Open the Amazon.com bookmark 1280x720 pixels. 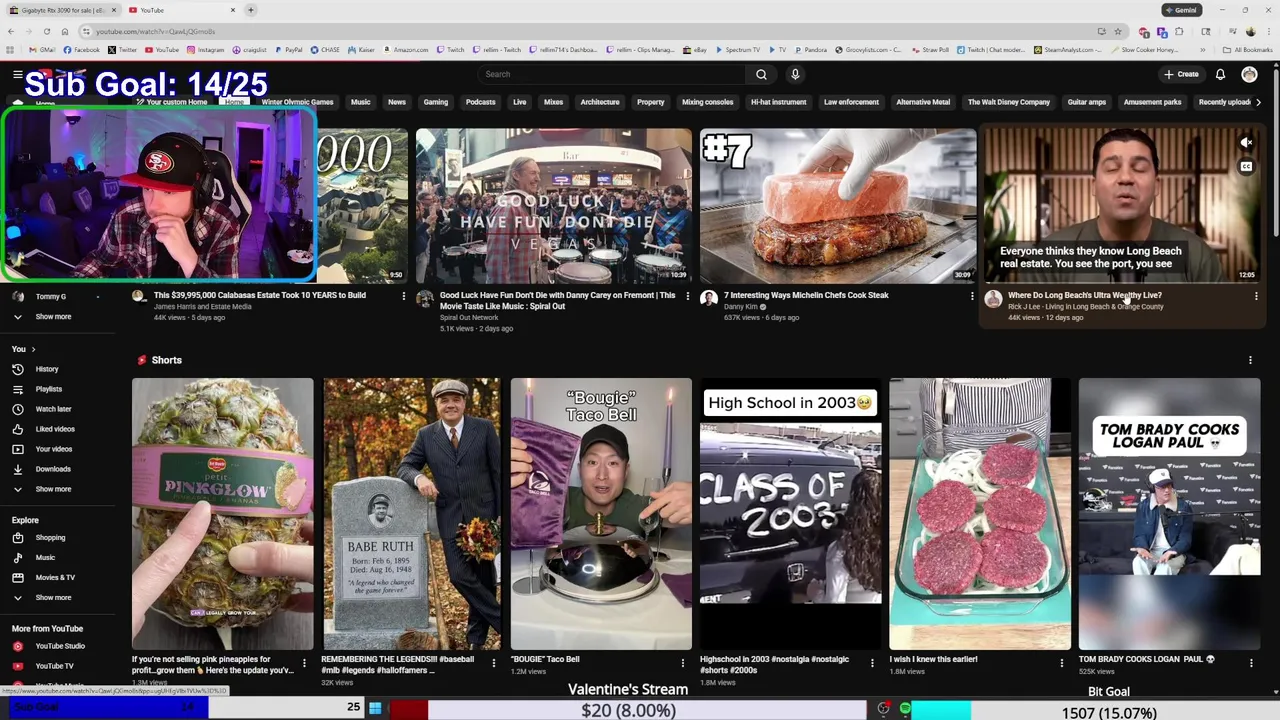[404, 49]
